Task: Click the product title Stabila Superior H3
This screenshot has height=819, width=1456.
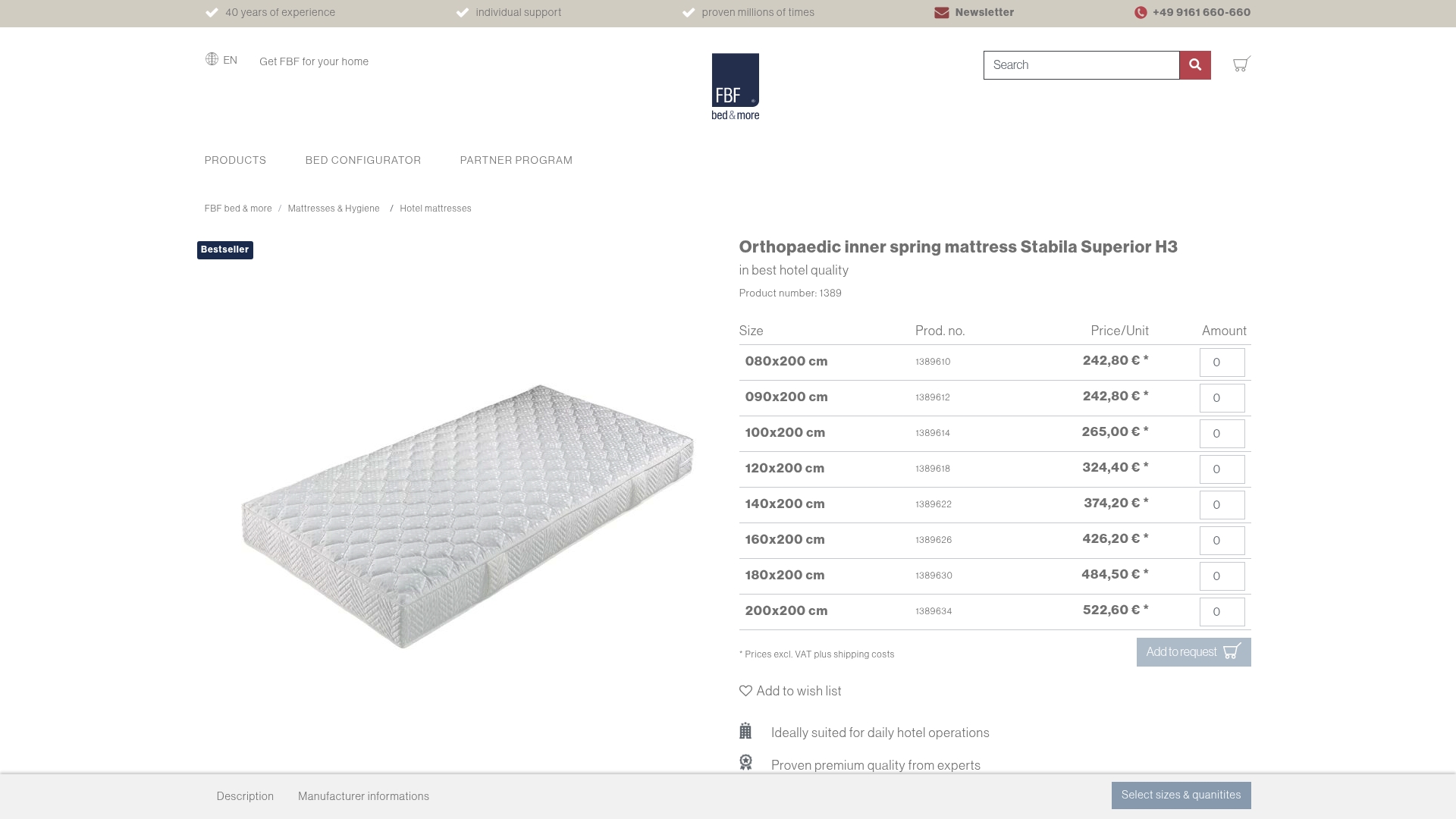Action: pos(959,247)
